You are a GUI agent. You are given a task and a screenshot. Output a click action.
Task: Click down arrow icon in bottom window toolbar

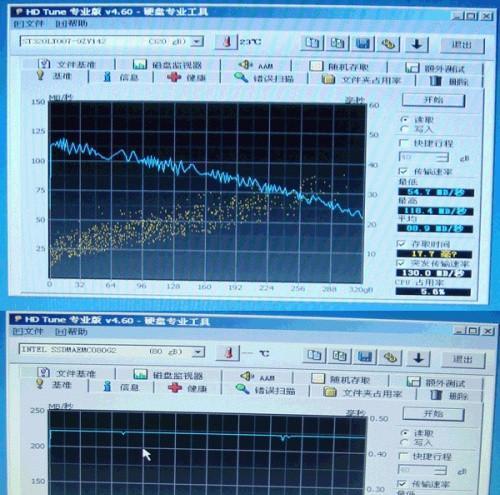[419, 358]
